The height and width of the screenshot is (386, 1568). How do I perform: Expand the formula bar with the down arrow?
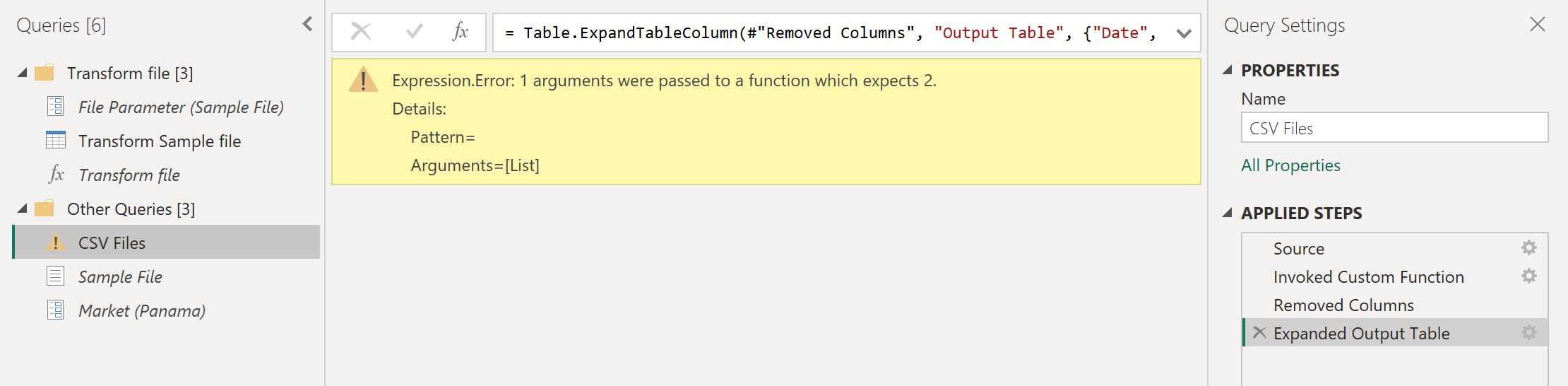tap(1184, 33)
